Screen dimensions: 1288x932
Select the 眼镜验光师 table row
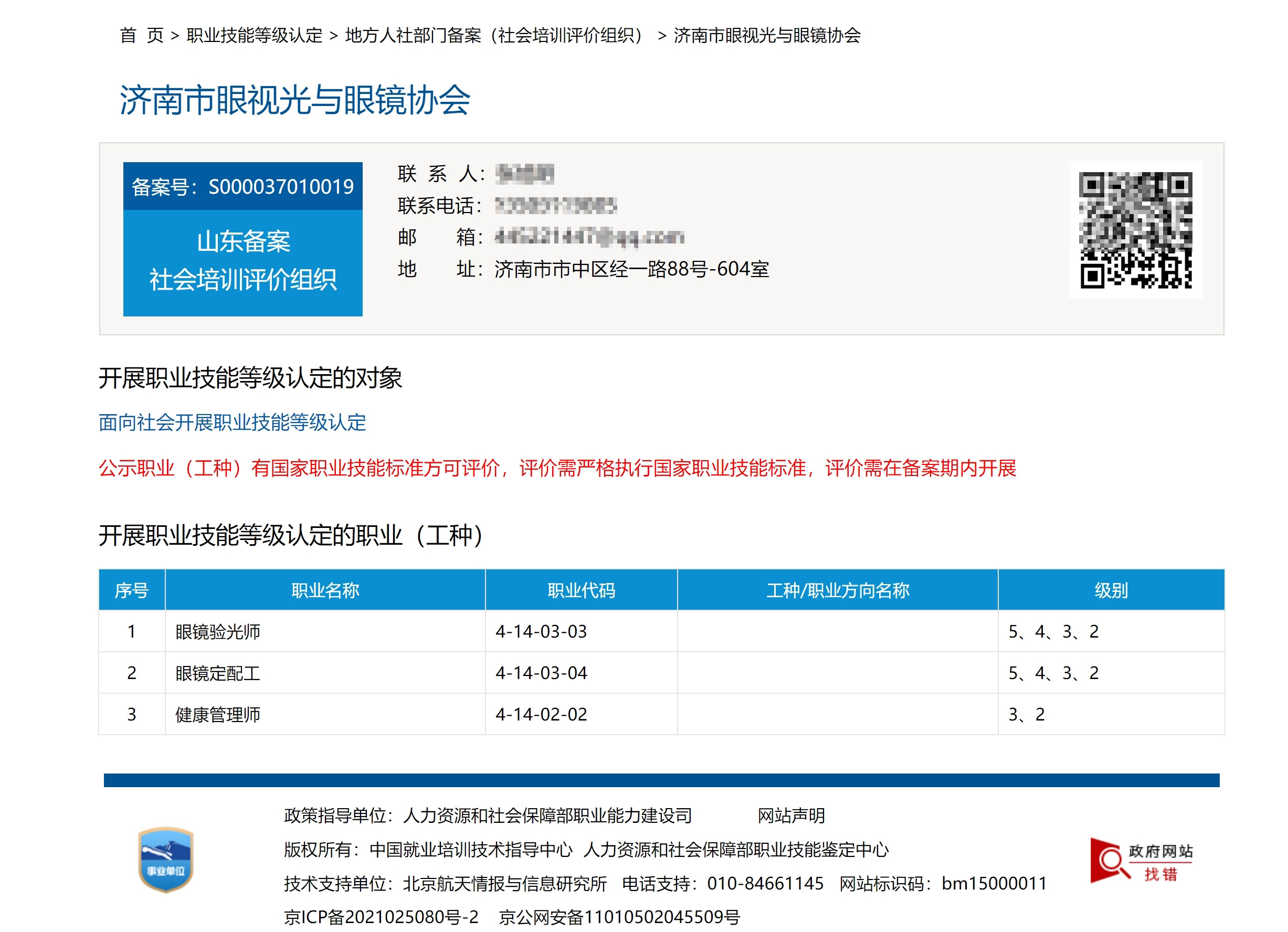click(x=217, y=631)
